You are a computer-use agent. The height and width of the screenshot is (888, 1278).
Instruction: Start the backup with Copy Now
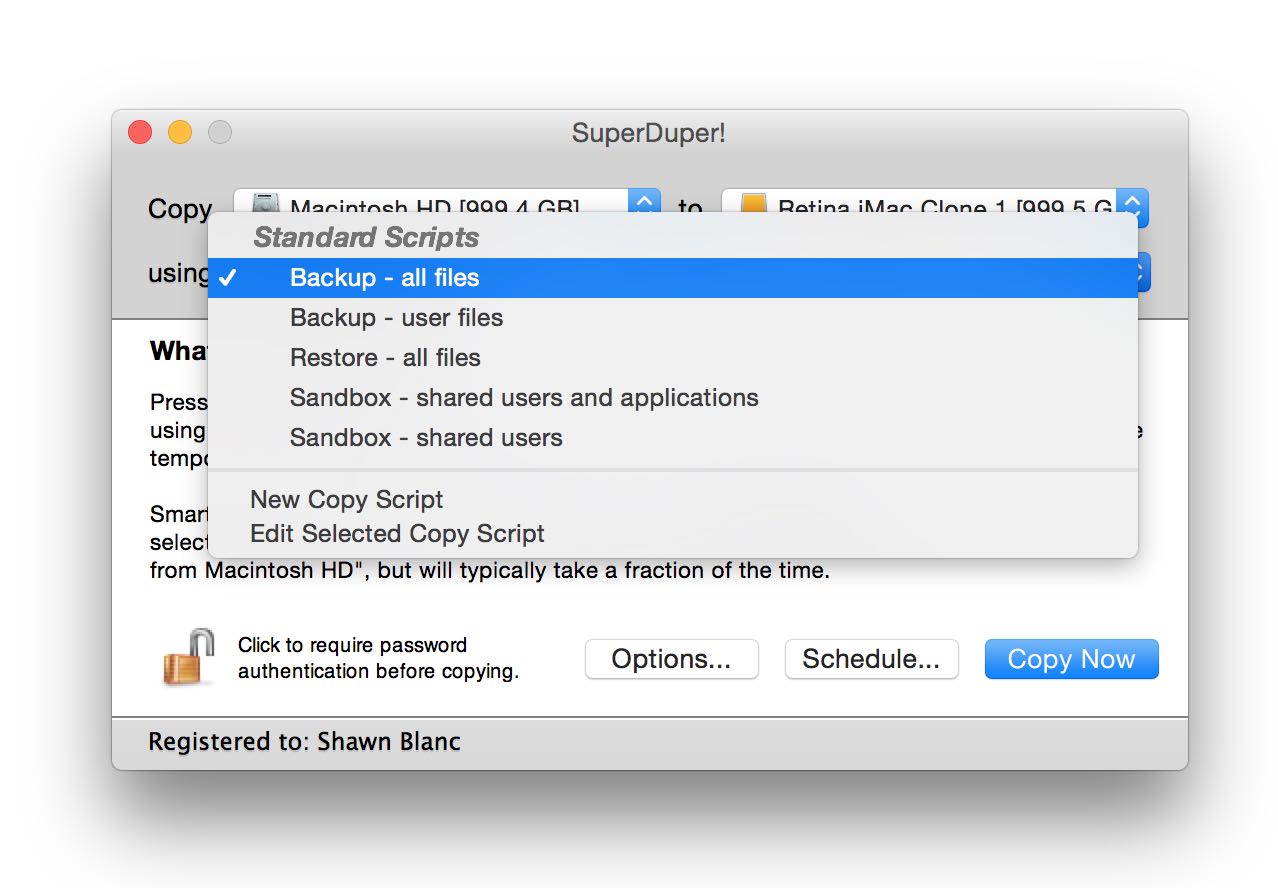pyautogui.click(x=1071, y=659)
